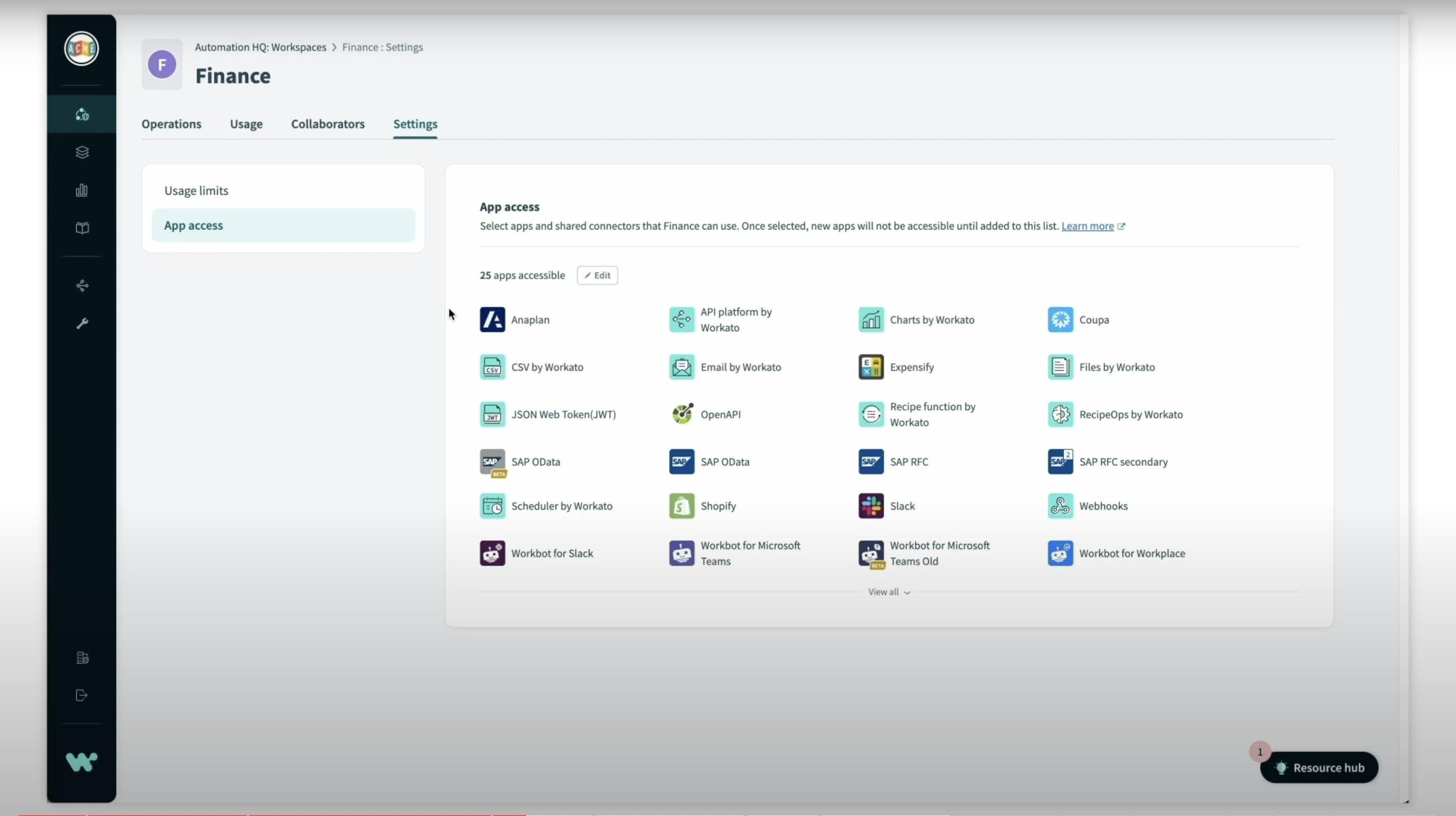Image resolution: width=1456 pixels, height=816 pixels.
Task: Switch to the Operations tab
Action: [171, 124]
